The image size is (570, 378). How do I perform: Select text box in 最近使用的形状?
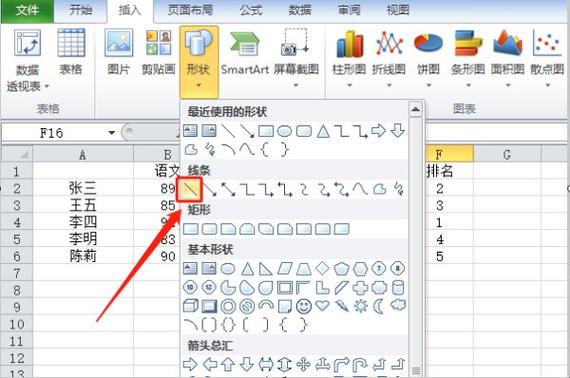coord(190,131)
